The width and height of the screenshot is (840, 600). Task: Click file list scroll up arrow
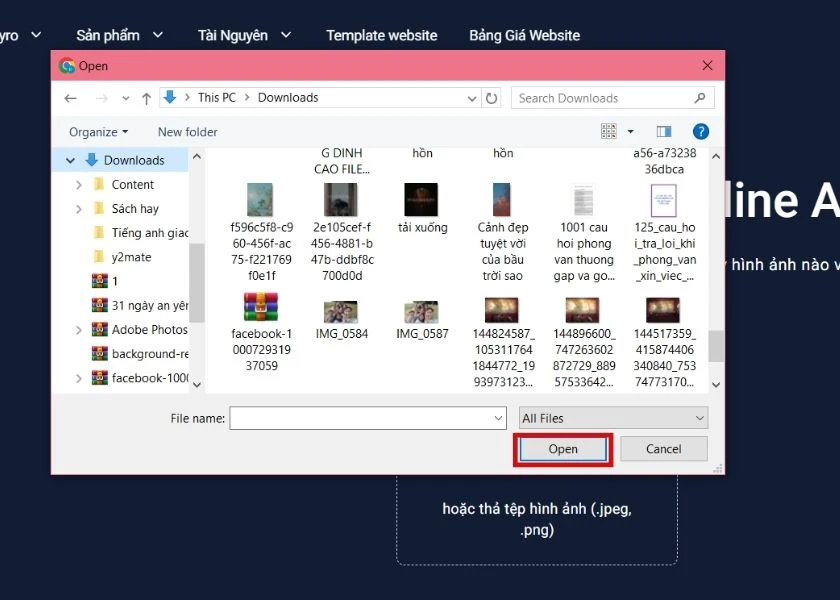tap(716, 156)
